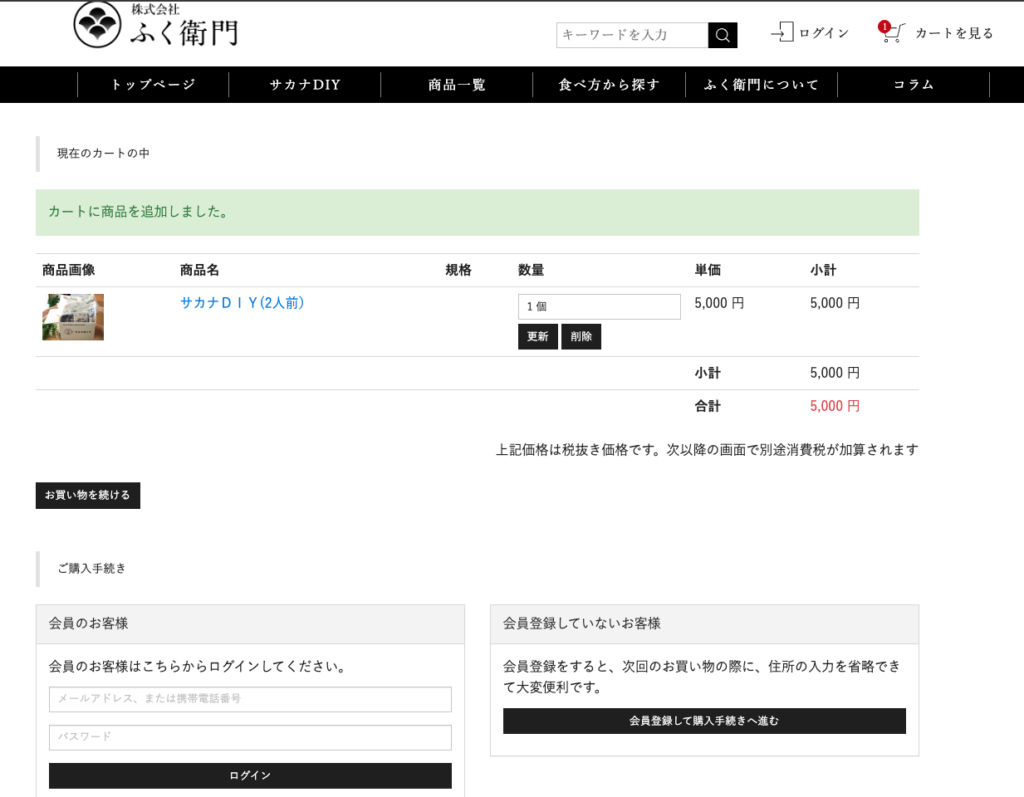Viewport: 1024px width, 797px height.
Task: Open the サカナDIY menu item
Action: (x=305, y=85)
